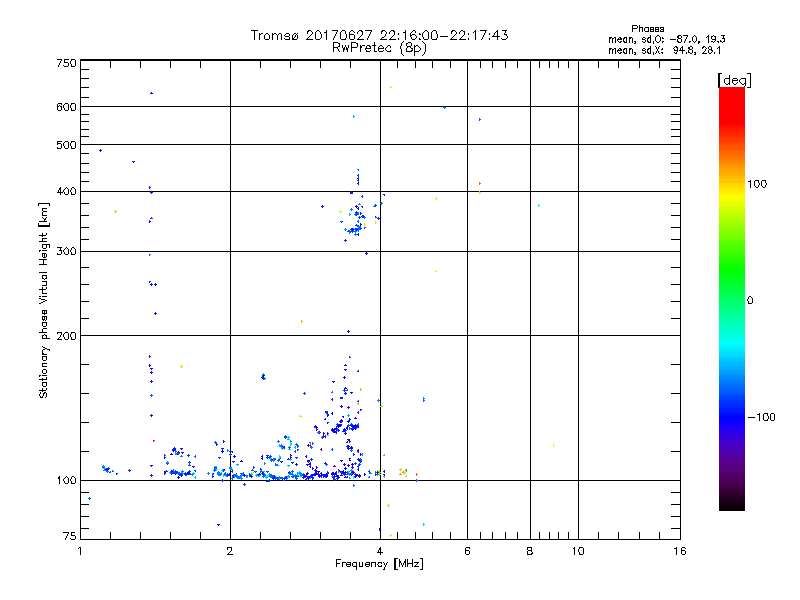Click the '8' frequency tick label
800x600 pixels.
(530, 551)
